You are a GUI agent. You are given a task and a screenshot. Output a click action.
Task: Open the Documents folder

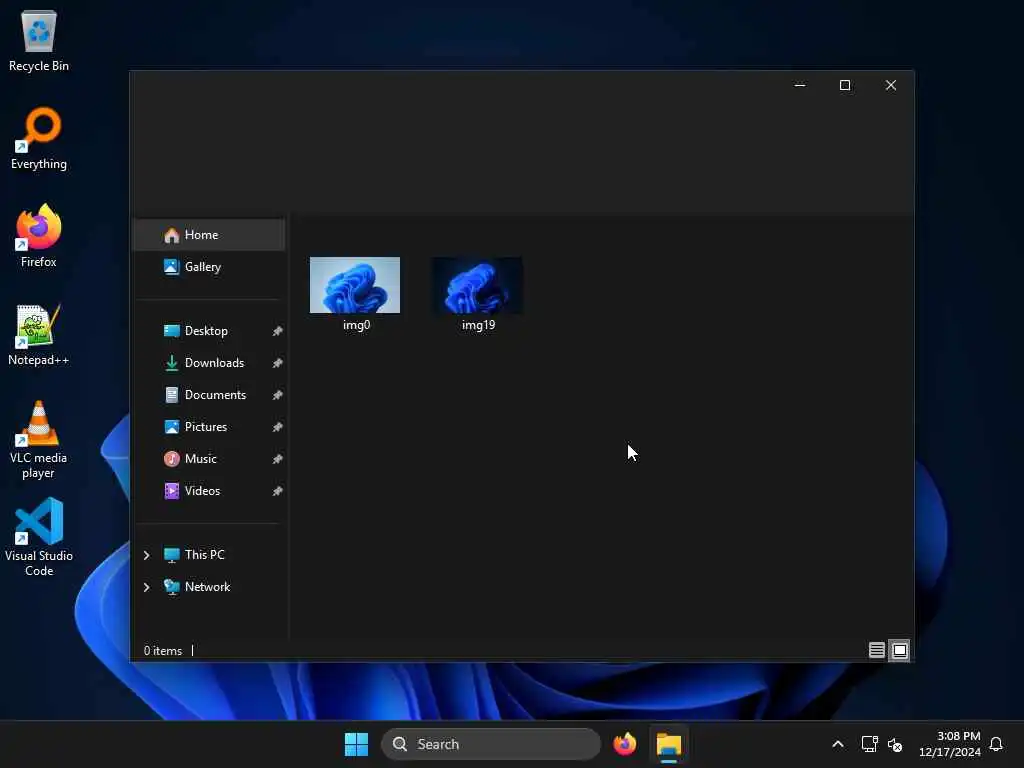pyautogui.click(x=208, y=395)
